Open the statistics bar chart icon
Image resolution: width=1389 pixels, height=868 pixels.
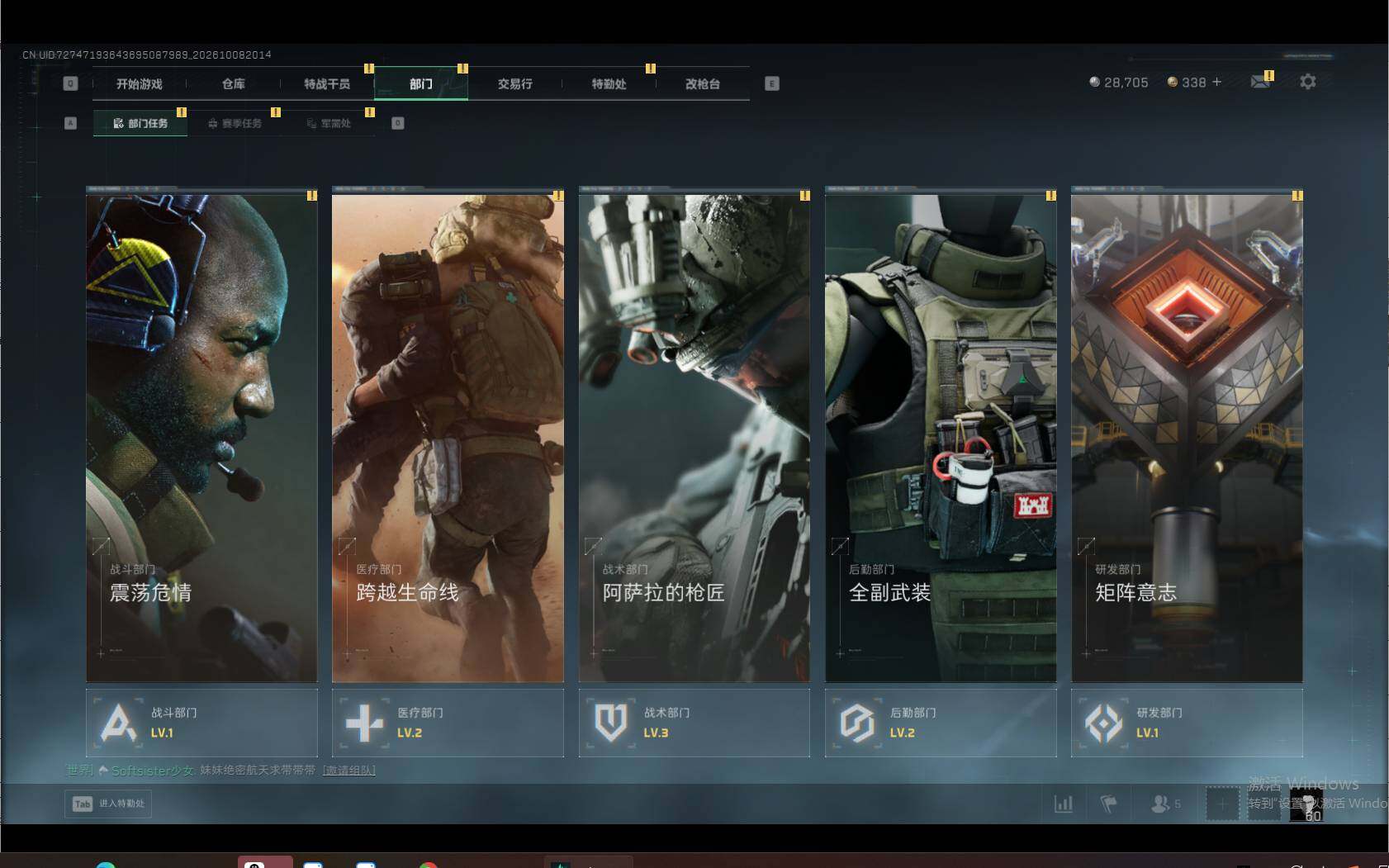pos(1064,804)
